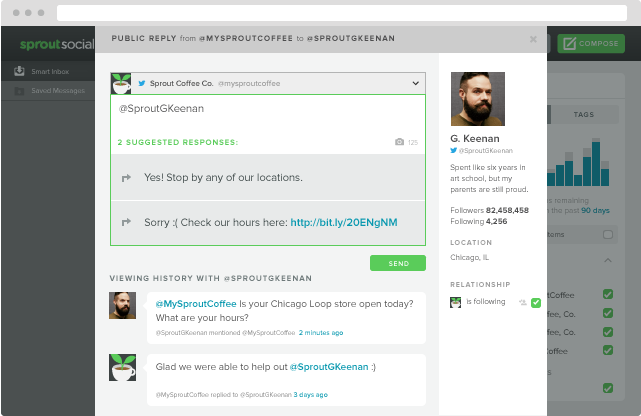Toggle the following checkbox under Relationship
Viewport: 641px width, 416px height.
click(x=536, y=303)
